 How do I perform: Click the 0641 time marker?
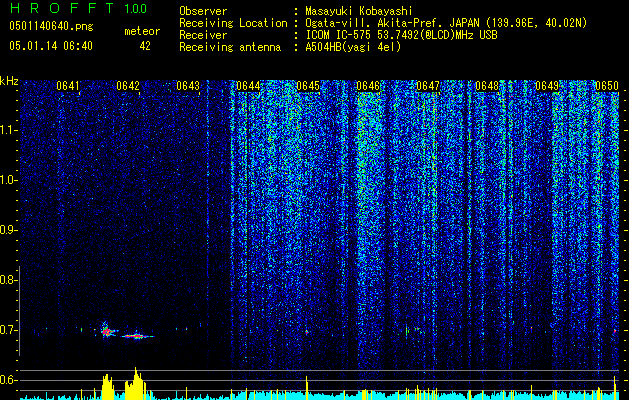[68, 86]
